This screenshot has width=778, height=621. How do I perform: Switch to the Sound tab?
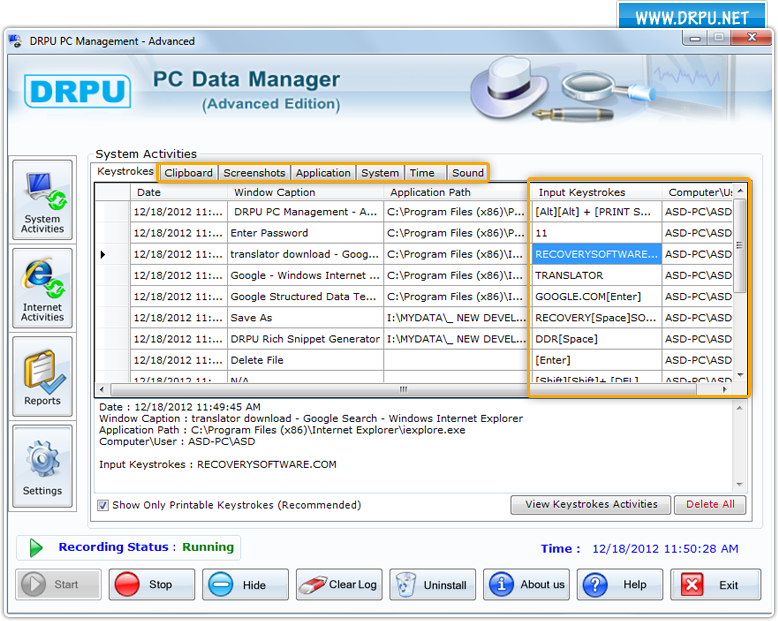coord(467,173)
